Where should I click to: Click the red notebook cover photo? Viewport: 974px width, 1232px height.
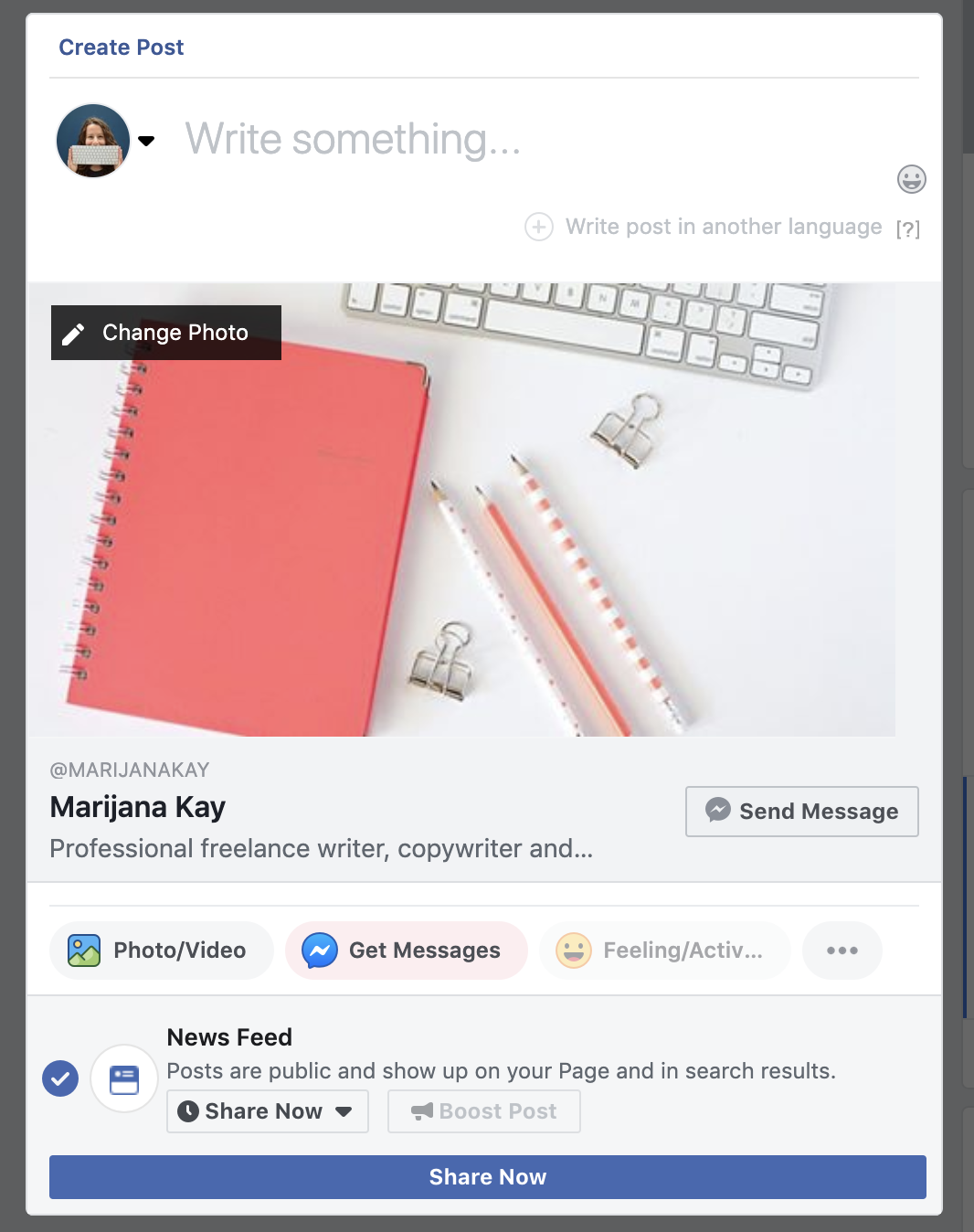(x=461, y=509)
